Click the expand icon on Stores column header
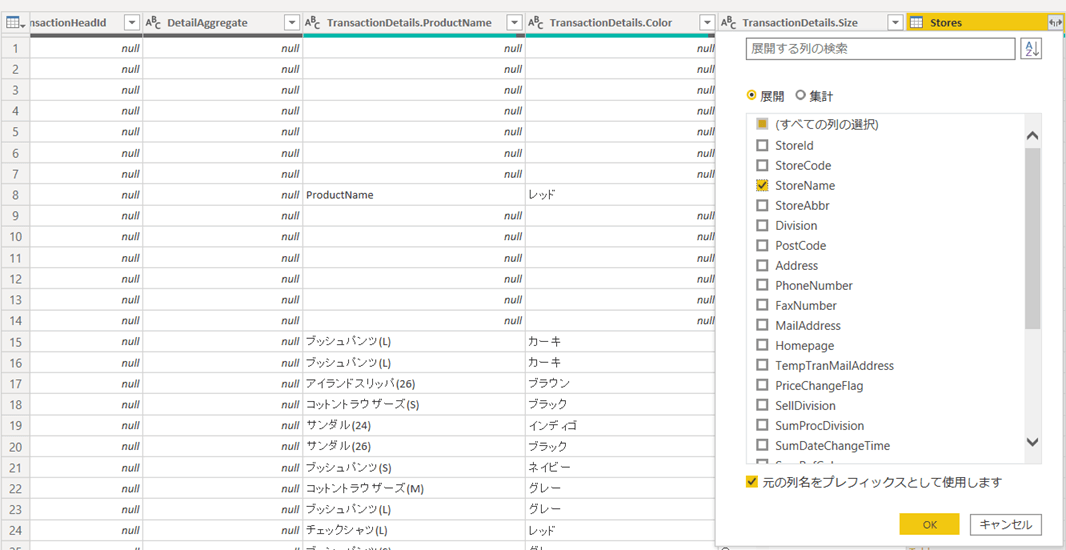 click(x=1055, y=22)
